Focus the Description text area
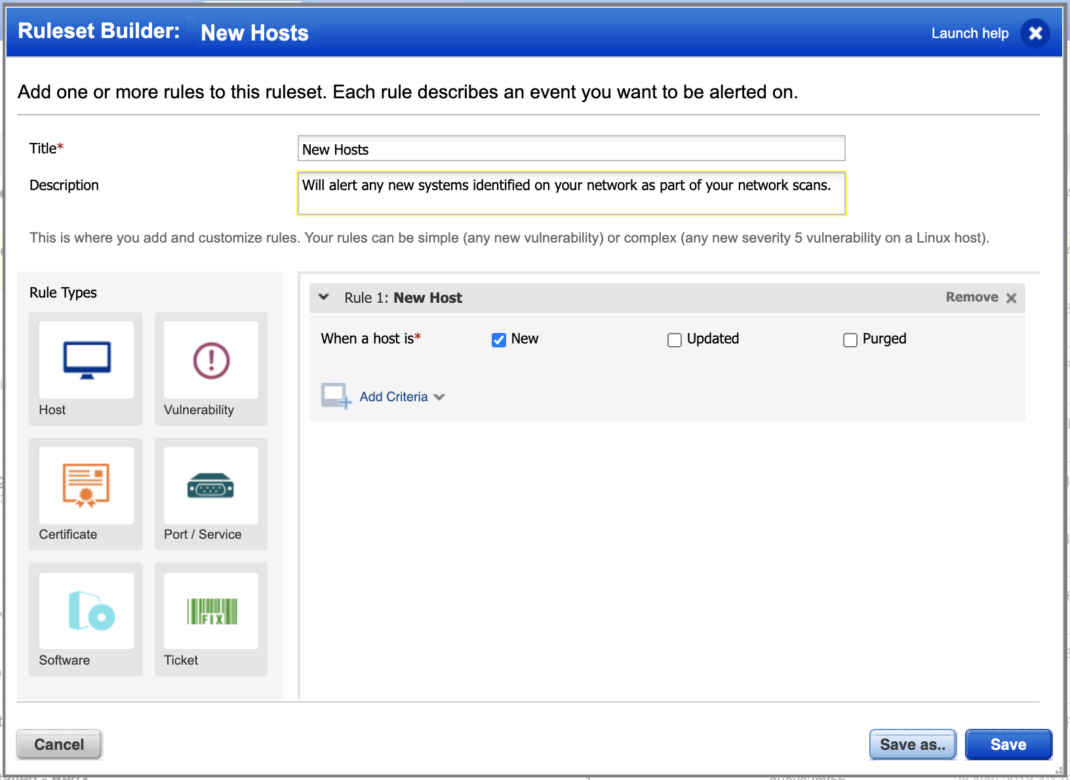Image resolution: width=1070 pixels, height=780 pixels. pyautogui.click(x=571, y=193)
